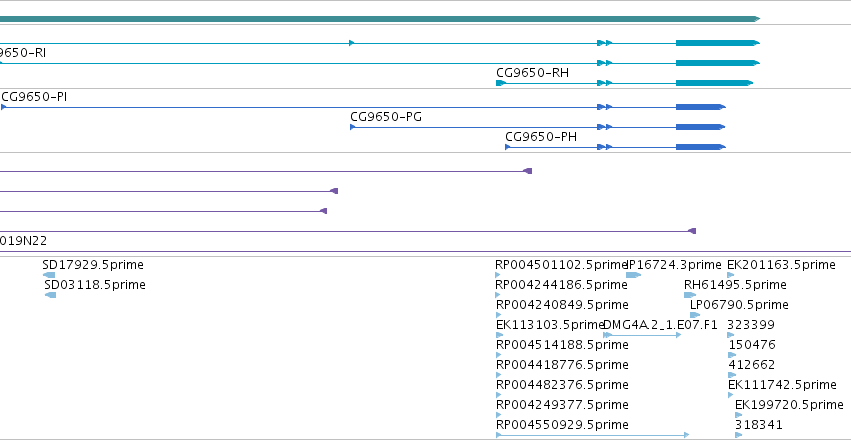851x440 pixels.
Task: Click the CG9650-PH label
Action: 541,137
